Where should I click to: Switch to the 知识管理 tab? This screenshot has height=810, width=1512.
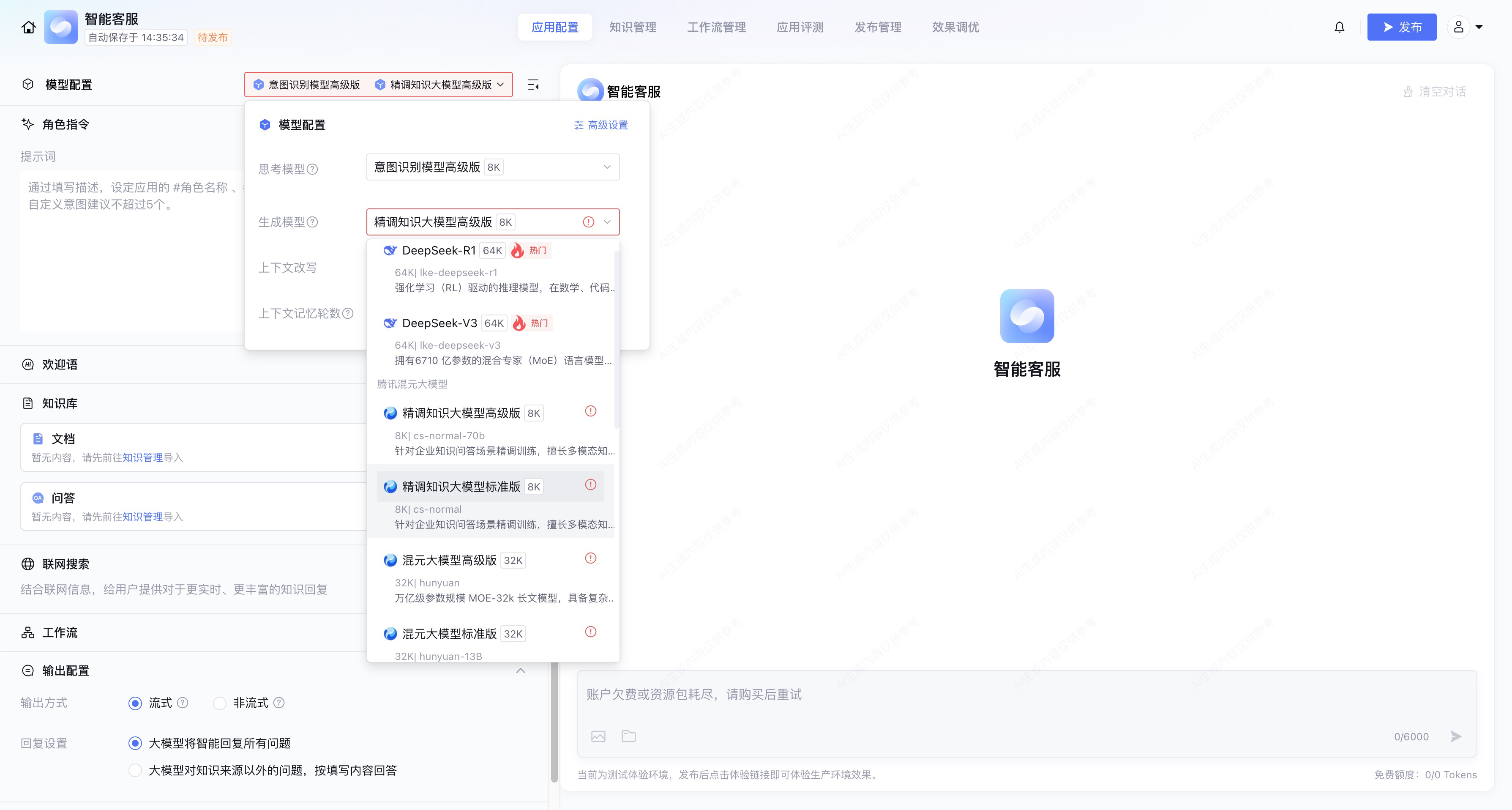click(x=632, y=27)
